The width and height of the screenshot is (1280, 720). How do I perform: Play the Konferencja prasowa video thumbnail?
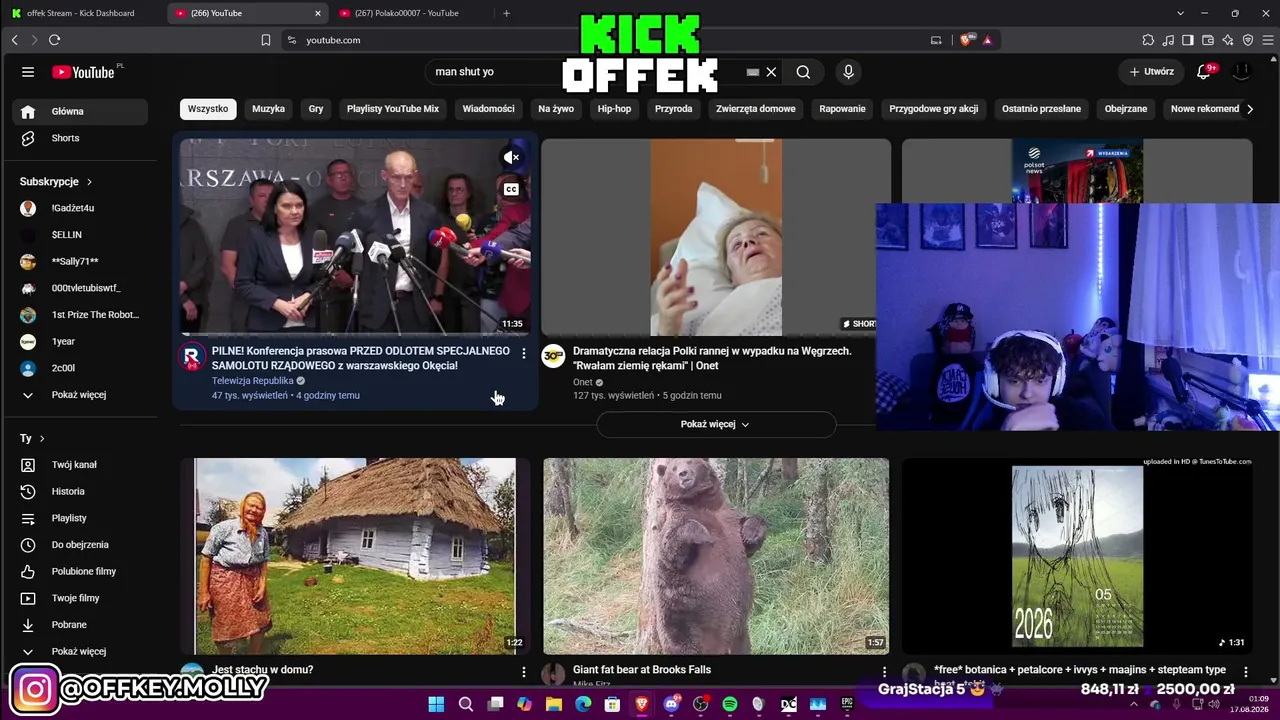coord(355,236)
